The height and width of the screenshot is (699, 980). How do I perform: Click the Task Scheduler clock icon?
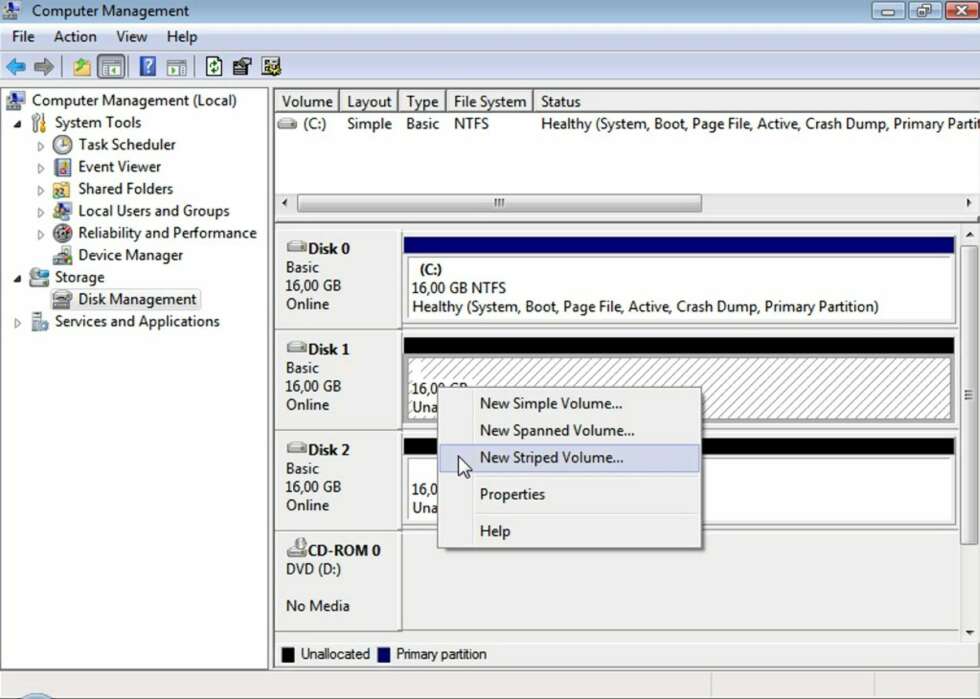pos(62,145)
